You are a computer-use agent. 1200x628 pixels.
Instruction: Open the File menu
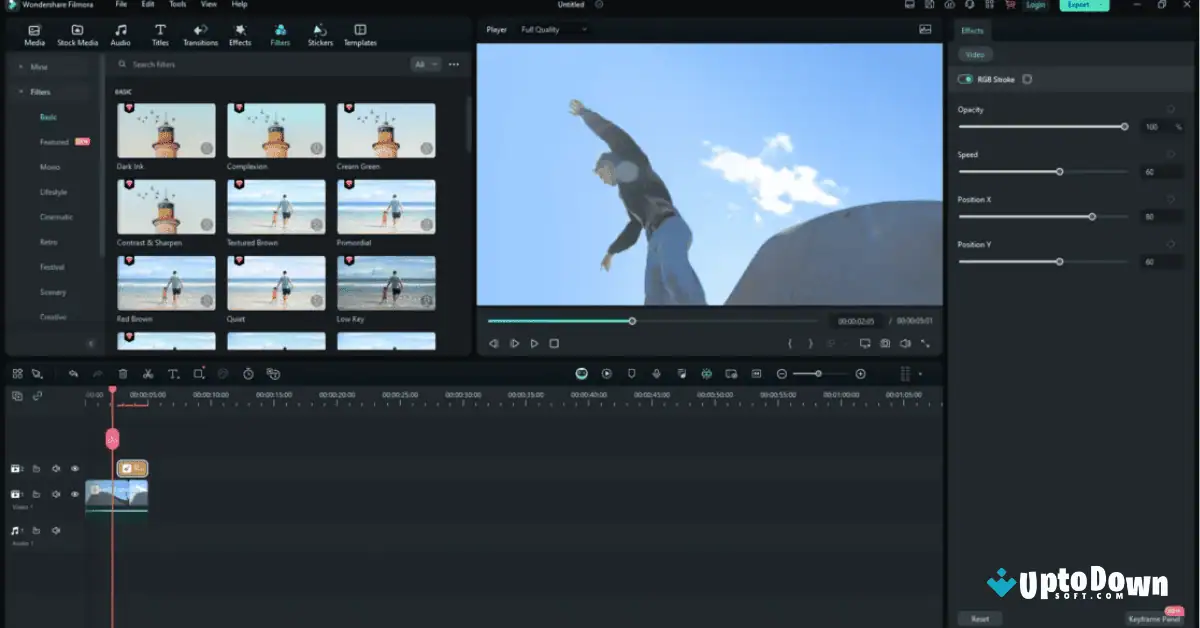click(122, 4)
